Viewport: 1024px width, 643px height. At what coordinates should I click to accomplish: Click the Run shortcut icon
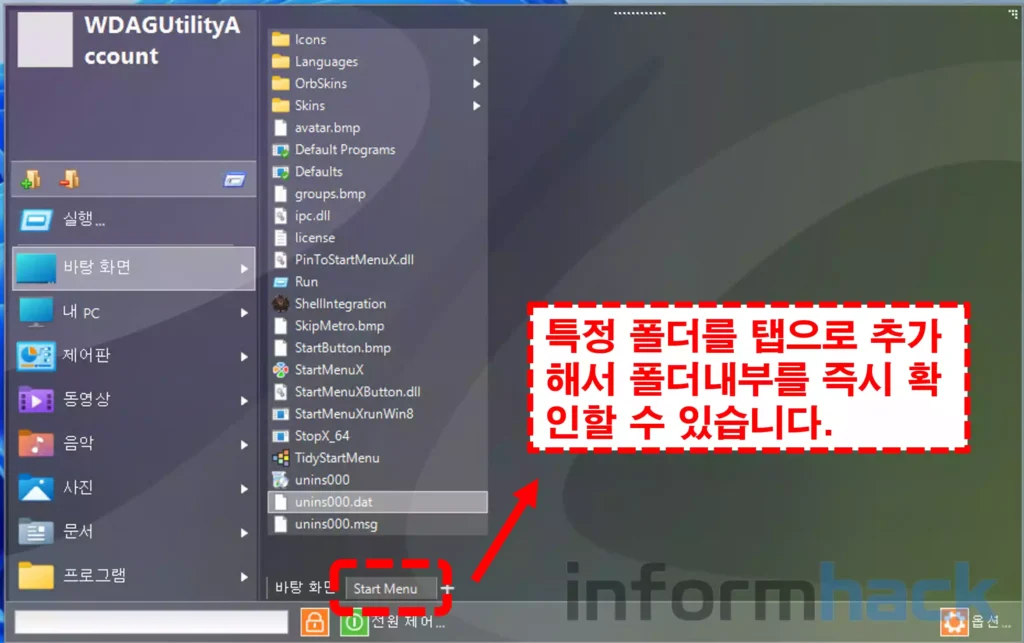click(281, 281)
